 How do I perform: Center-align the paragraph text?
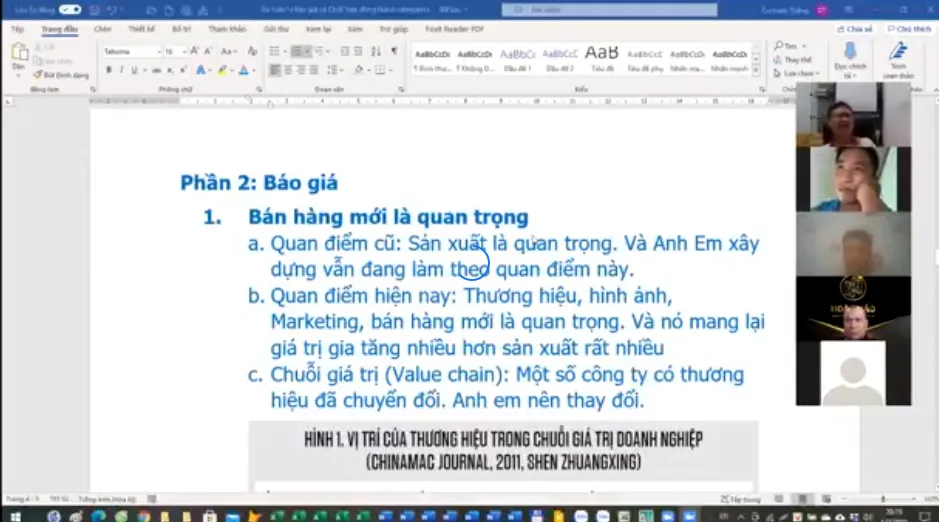click(x=288, y=70)
